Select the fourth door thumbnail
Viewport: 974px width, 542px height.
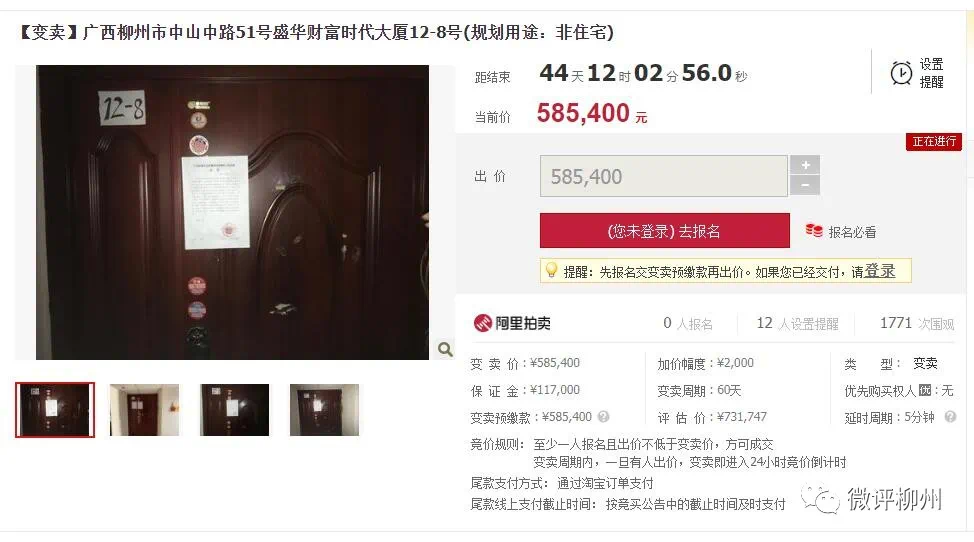coord(324,410)
